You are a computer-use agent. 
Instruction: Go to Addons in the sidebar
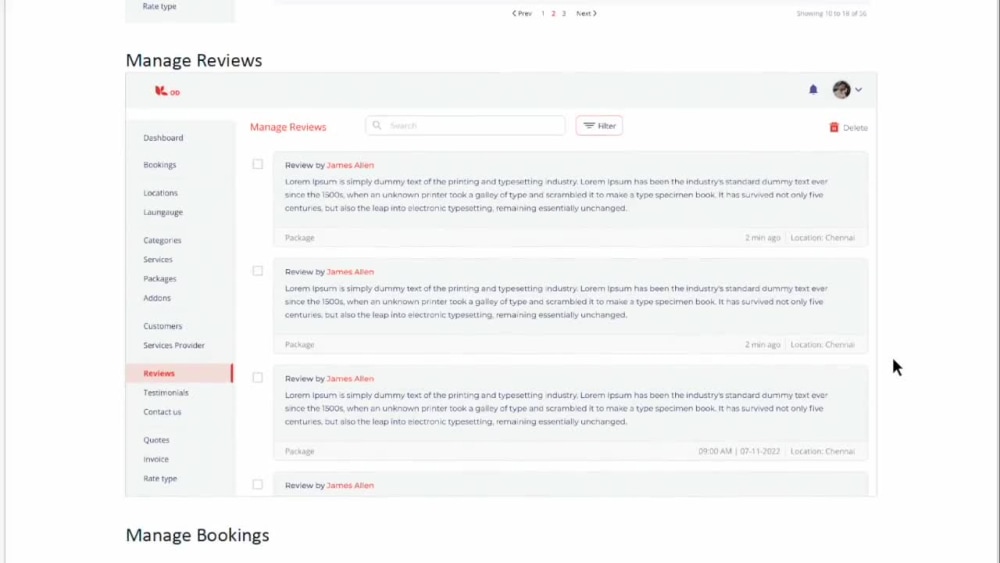[x=157, y=298]
